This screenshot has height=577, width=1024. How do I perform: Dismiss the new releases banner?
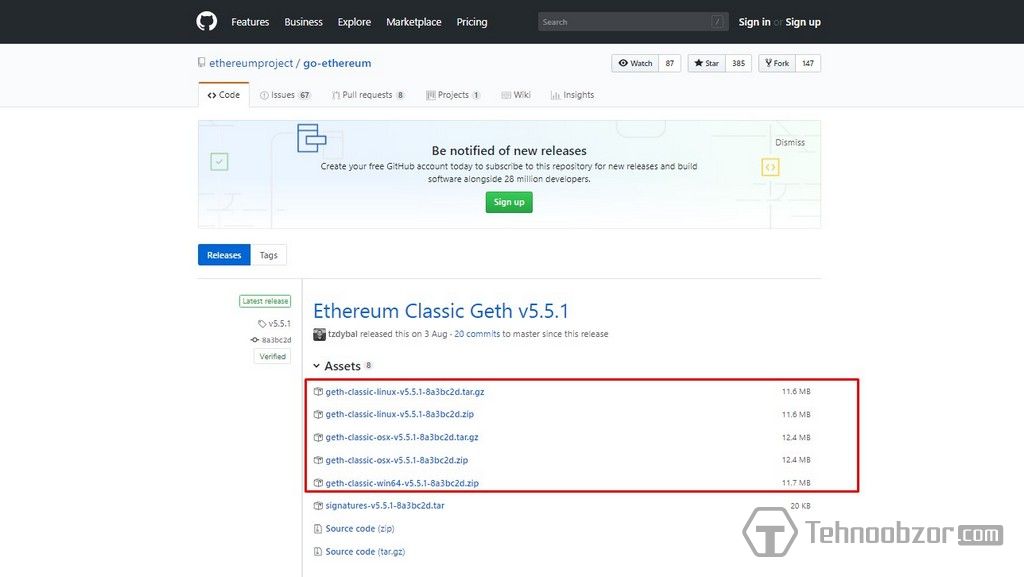(790, 142)
